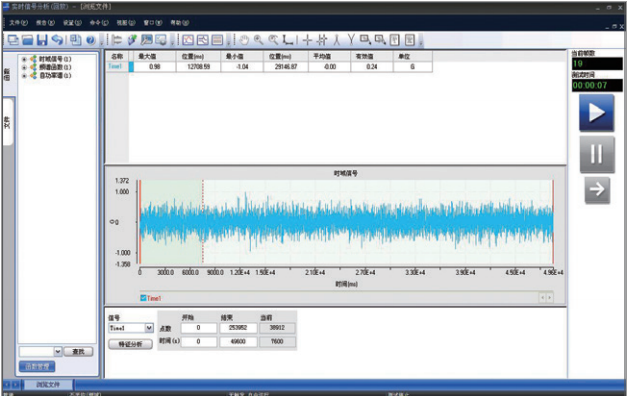Image resolution: width=627 pixels, height=396 pixels.
Task: Expand the second function tree node
Action: (x=24, y=67)
